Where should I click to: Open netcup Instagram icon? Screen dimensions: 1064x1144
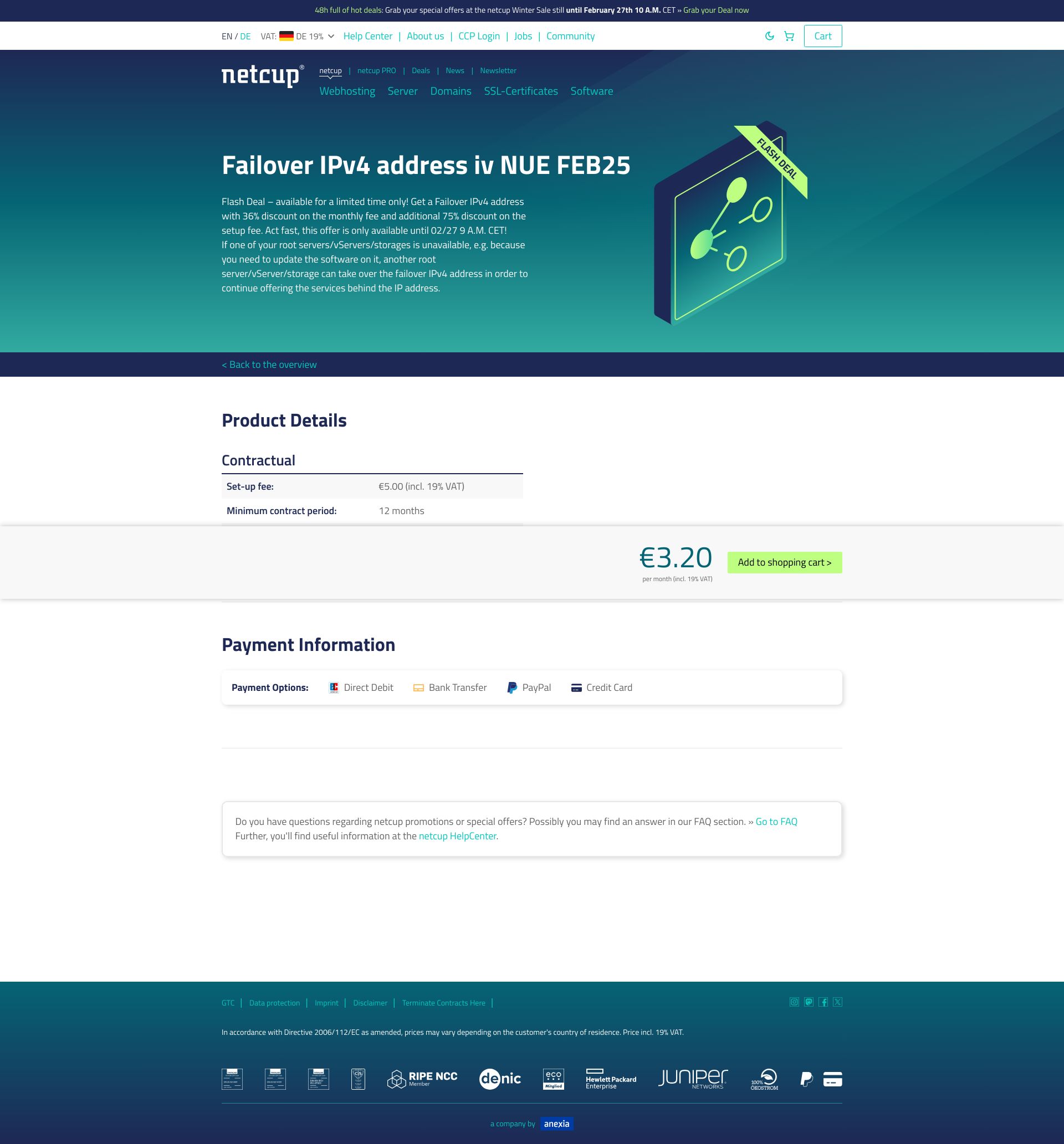(794, 1002)
